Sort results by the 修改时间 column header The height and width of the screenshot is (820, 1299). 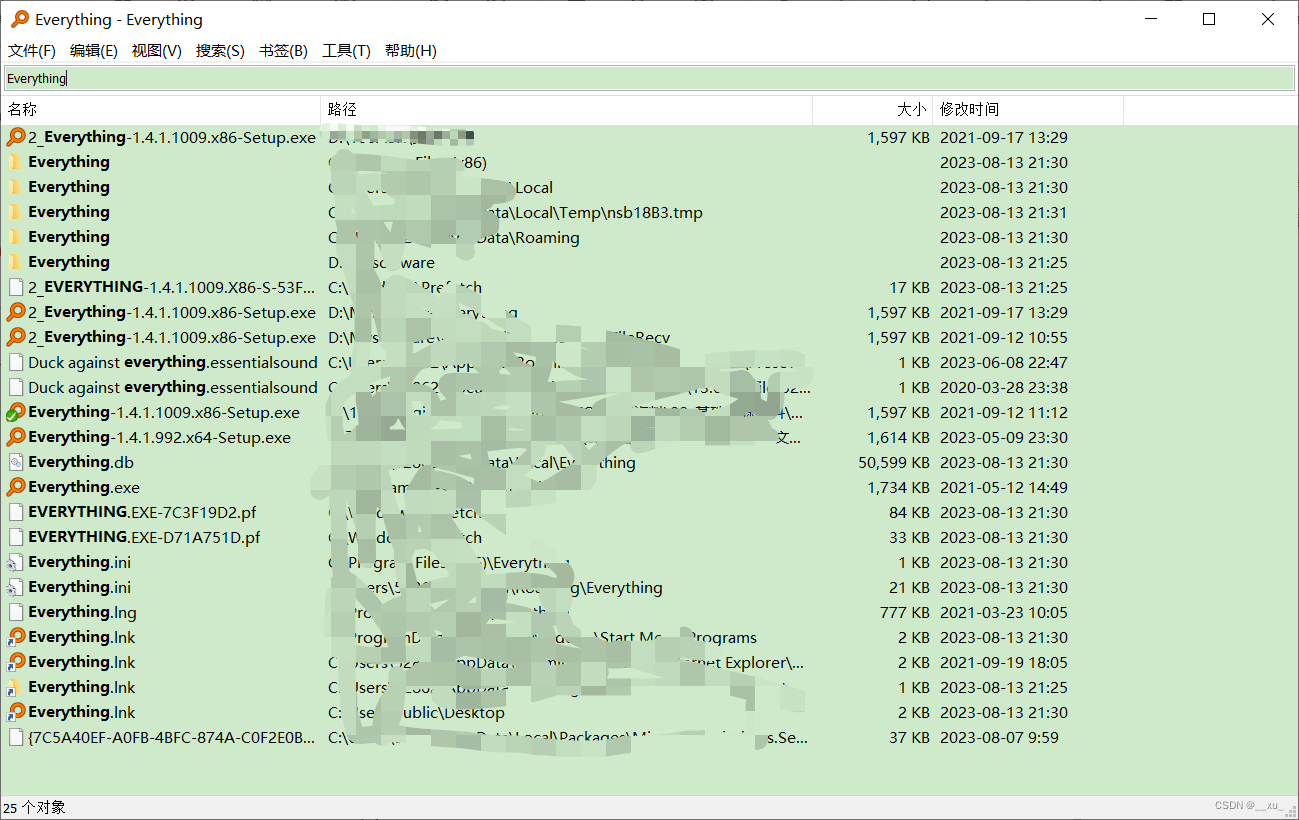pyautogui.click(x=1028, y=110)
